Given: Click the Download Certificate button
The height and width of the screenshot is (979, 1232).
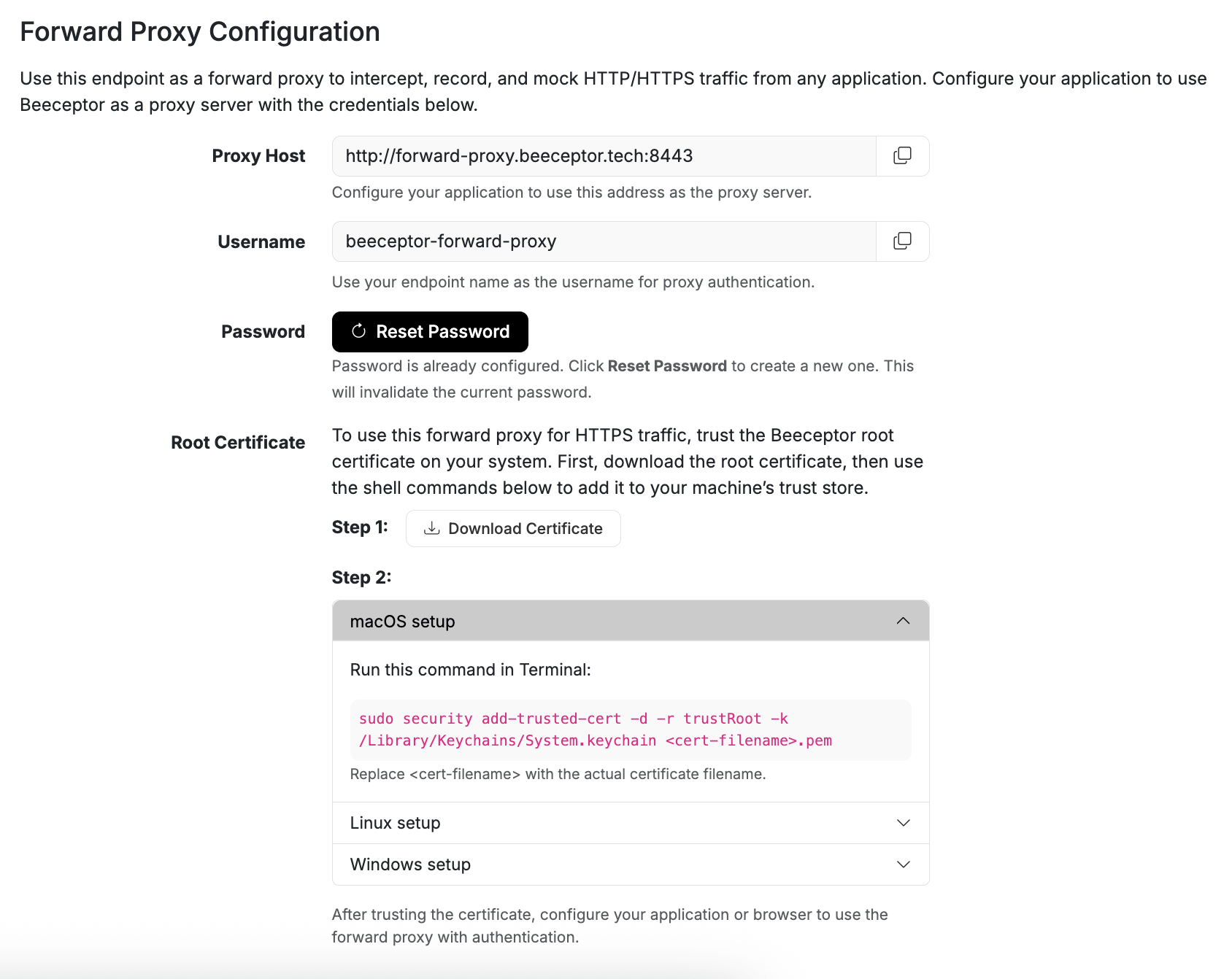Looking at the screenshot, I should coord(513,528).
